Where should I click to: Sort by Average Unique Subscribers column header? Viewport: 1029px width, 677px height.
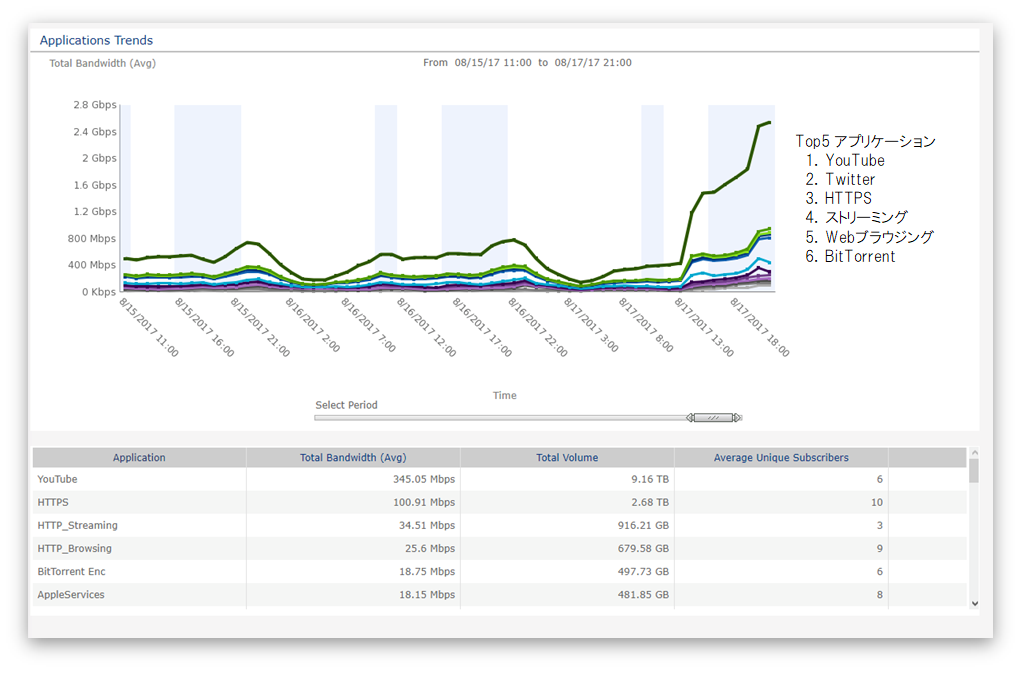[x=781, y=458]
